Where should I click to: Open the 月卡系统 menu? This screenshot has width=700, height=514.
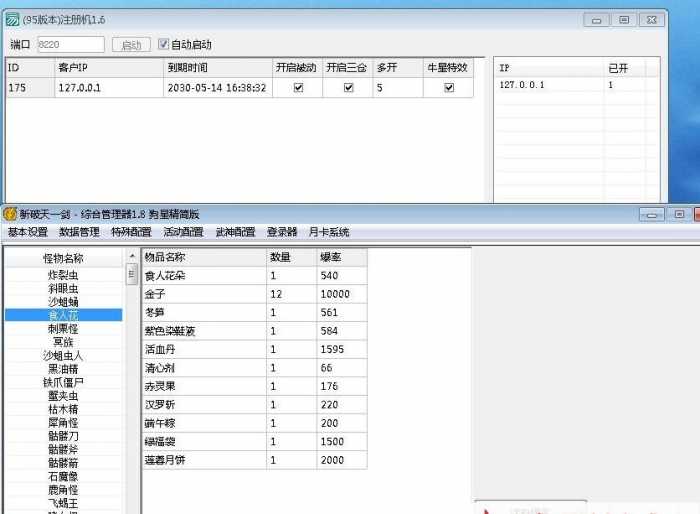pos(329,232)
